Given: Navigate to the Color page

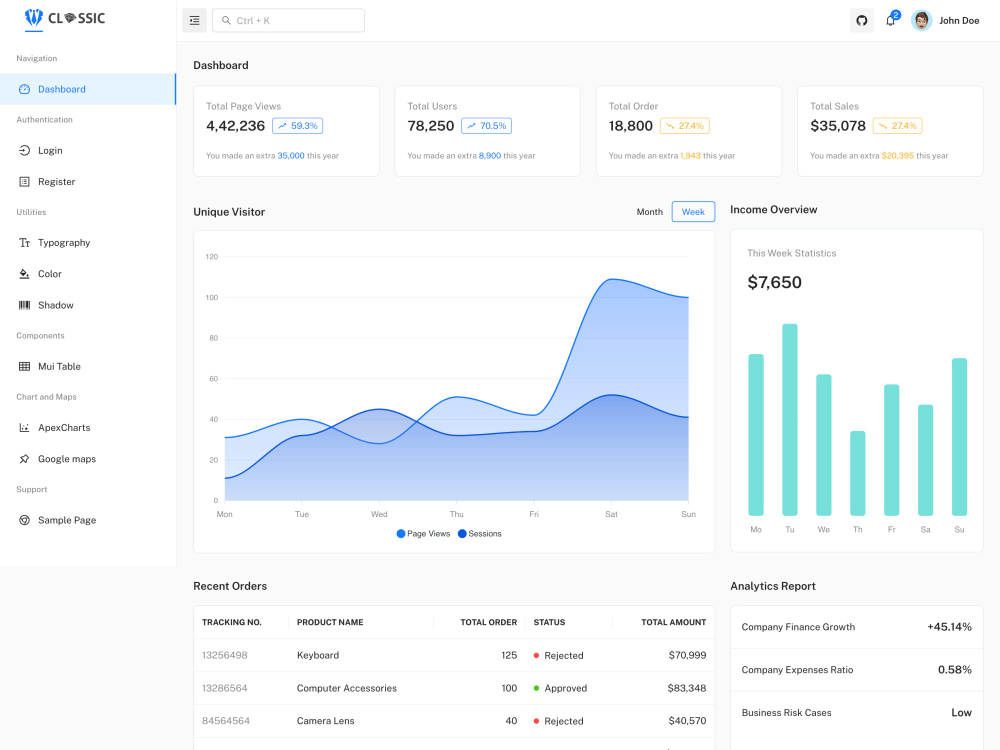Looking at the screenshot, I should (x=88, y=274).
